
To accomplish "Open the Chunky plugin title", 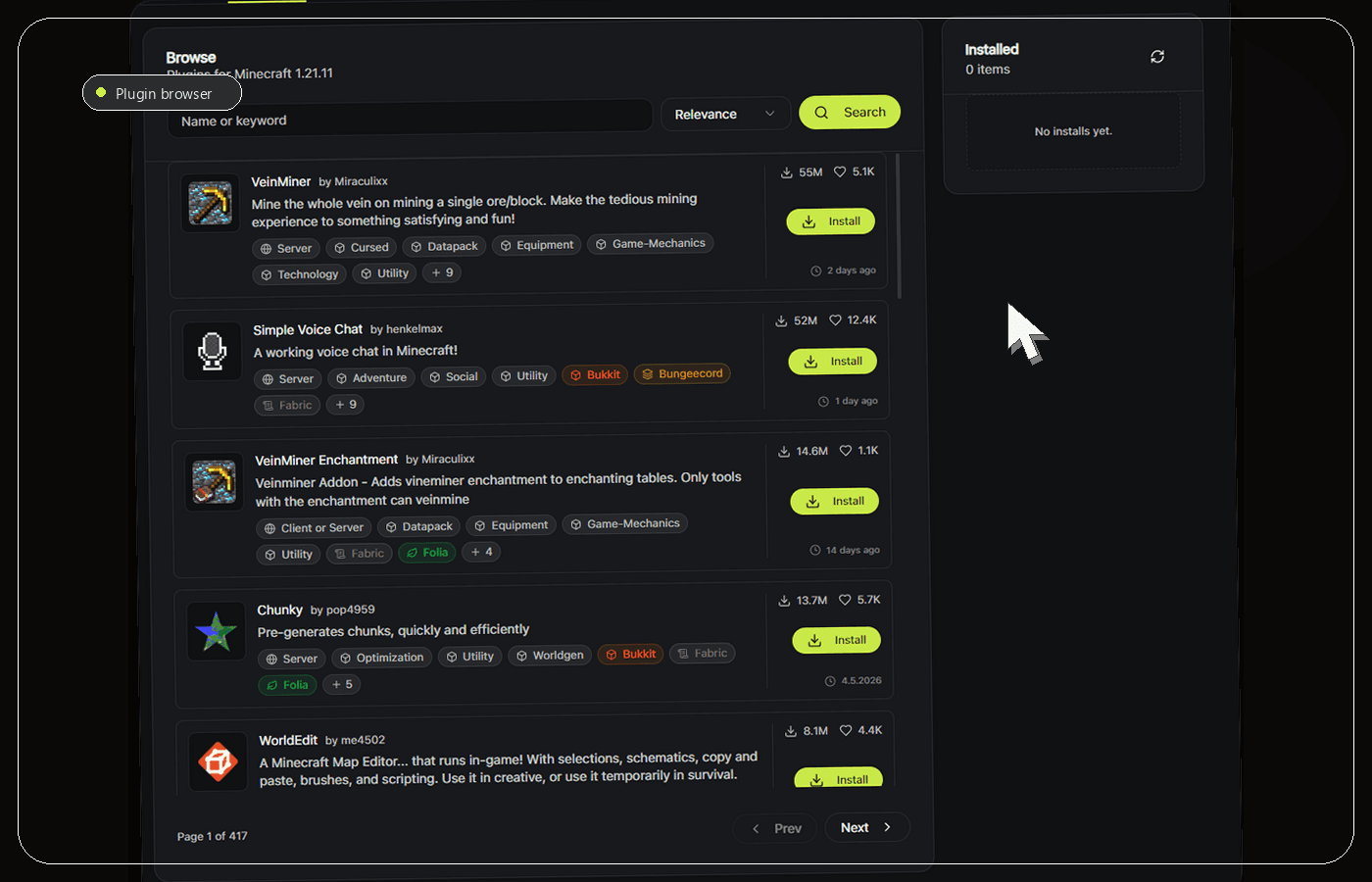I will tap(280, 611).
